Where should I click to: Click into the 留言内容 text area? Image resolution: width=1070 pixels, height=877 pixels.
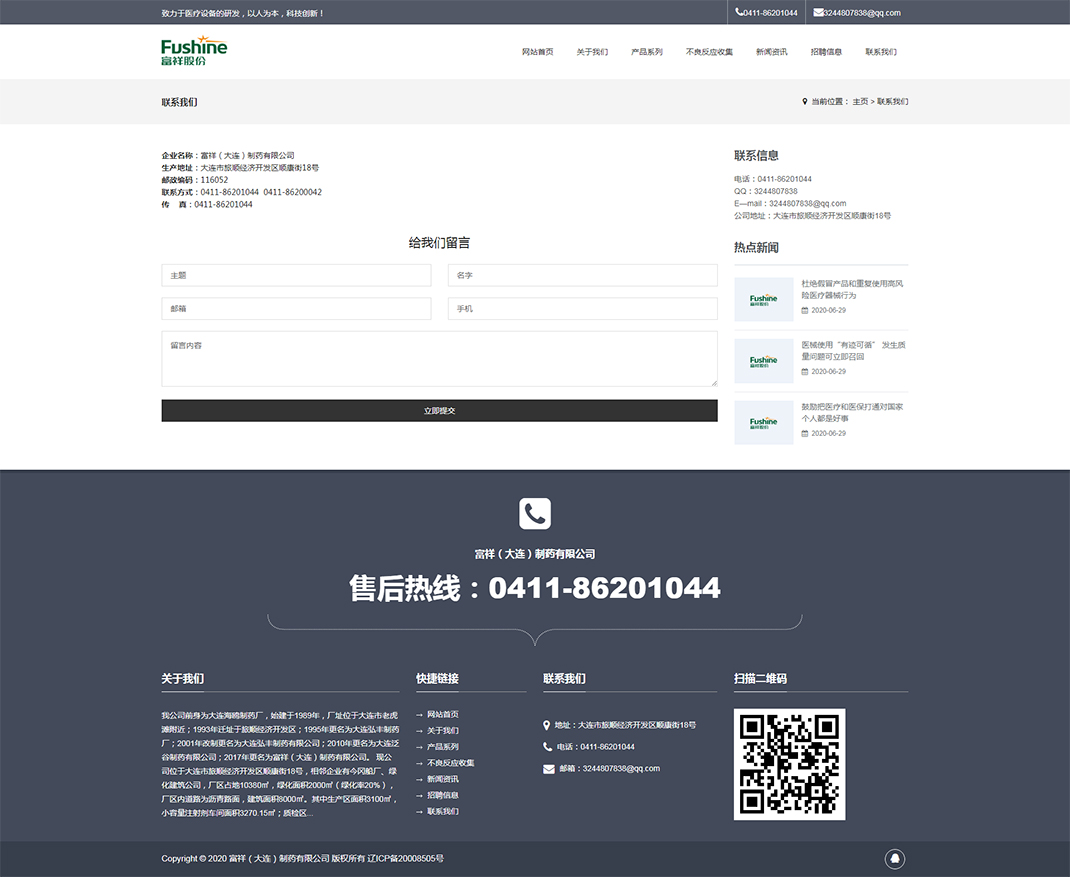[x=439, y=359]
